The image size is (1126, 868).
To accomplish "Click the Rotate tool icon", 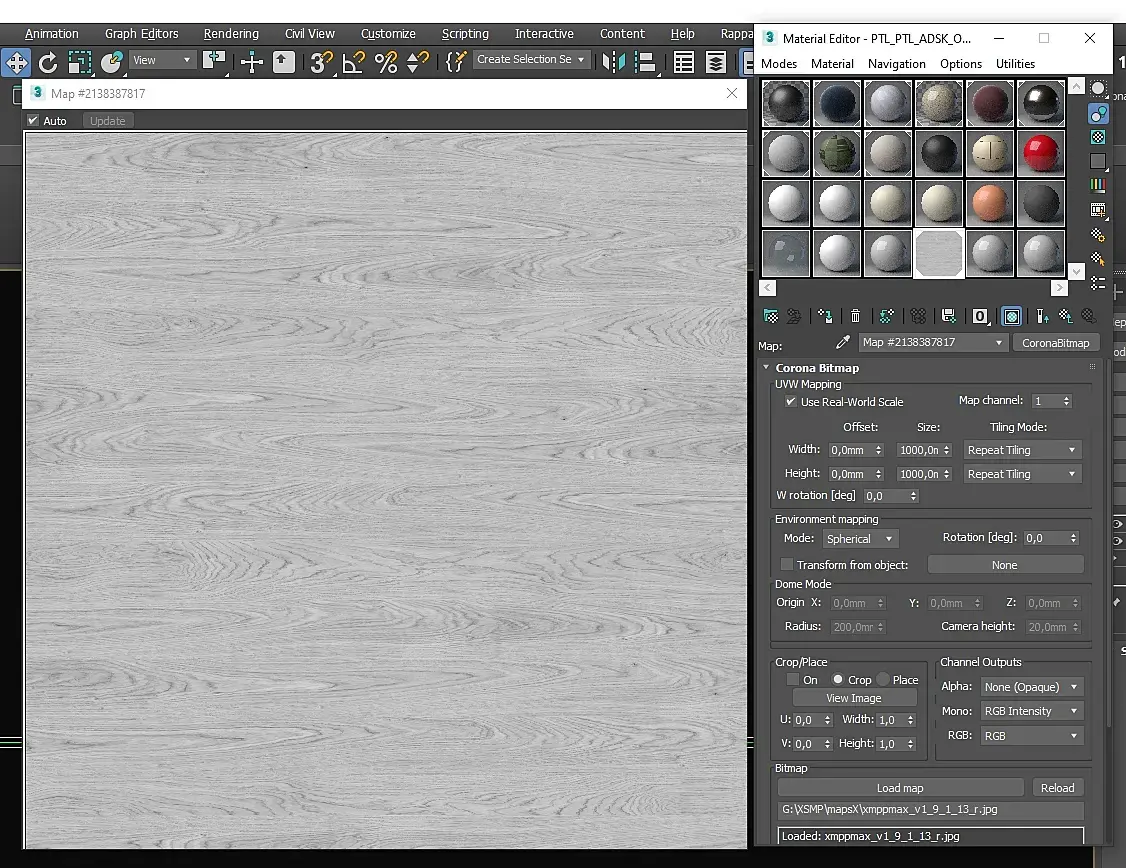I will pyautogui.click(x=48, y=62).
